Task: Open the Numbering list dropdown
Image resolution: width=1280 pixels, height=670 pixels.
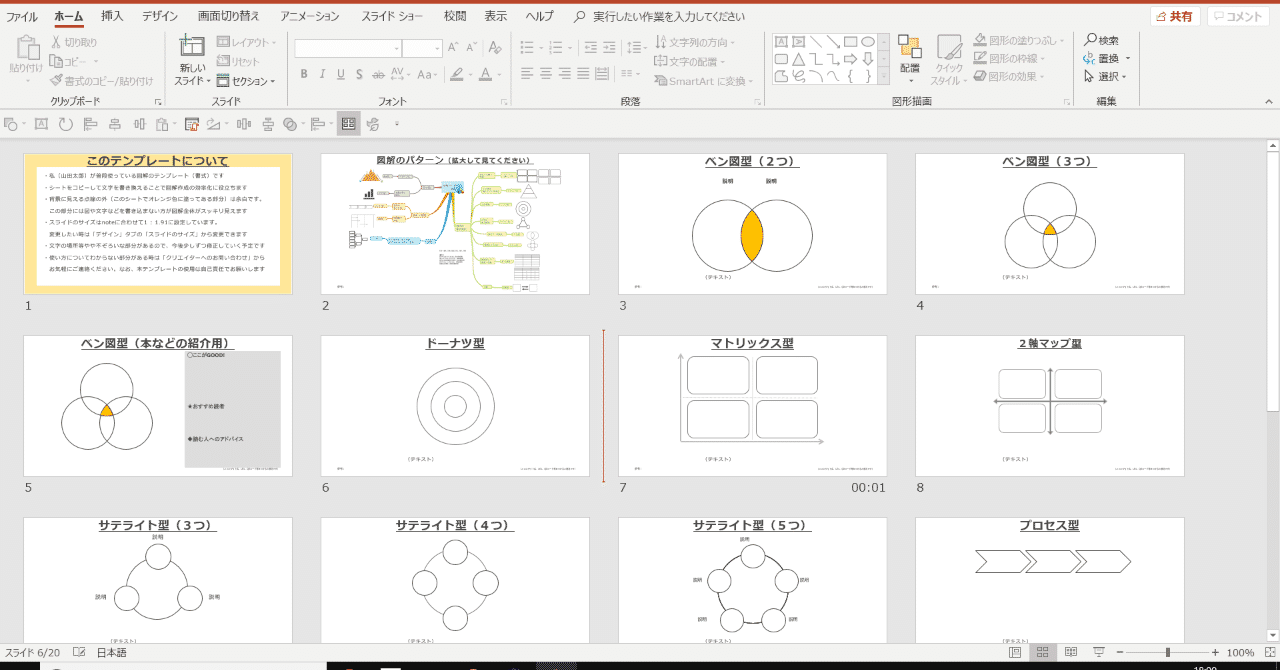Action: tap(572, 47)
